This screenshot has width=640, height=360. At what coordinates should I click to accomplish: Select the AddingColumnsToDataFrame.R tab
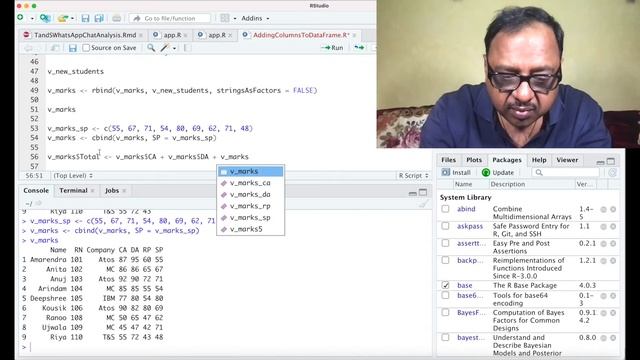pos(301,35)
